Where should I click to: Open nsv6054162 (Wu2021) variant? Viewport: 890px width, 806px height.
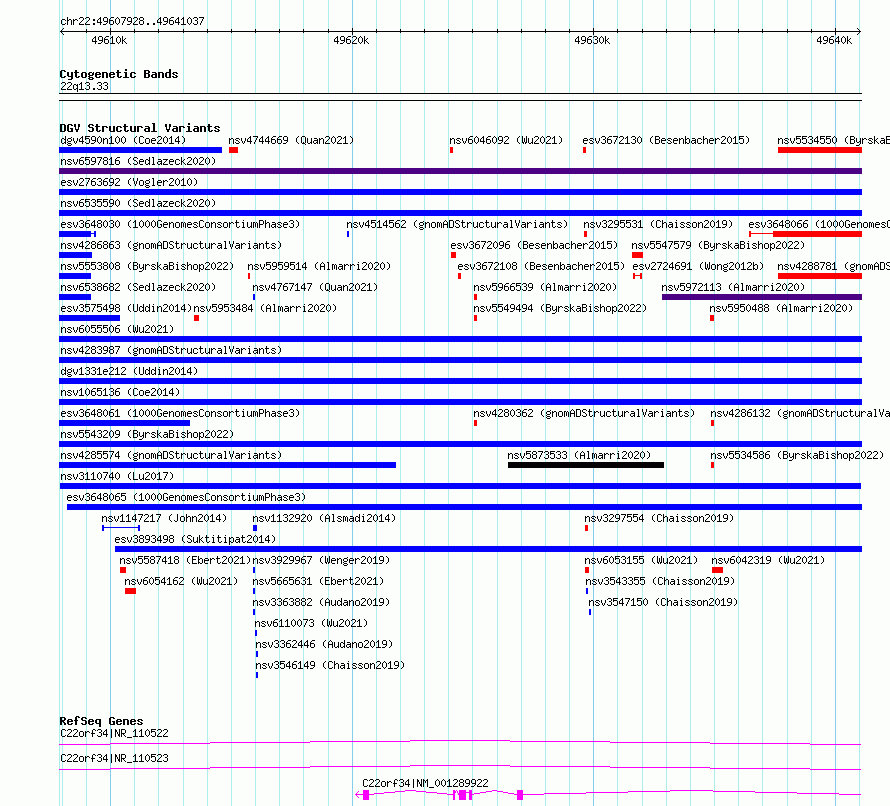click(x=182, y=581)
